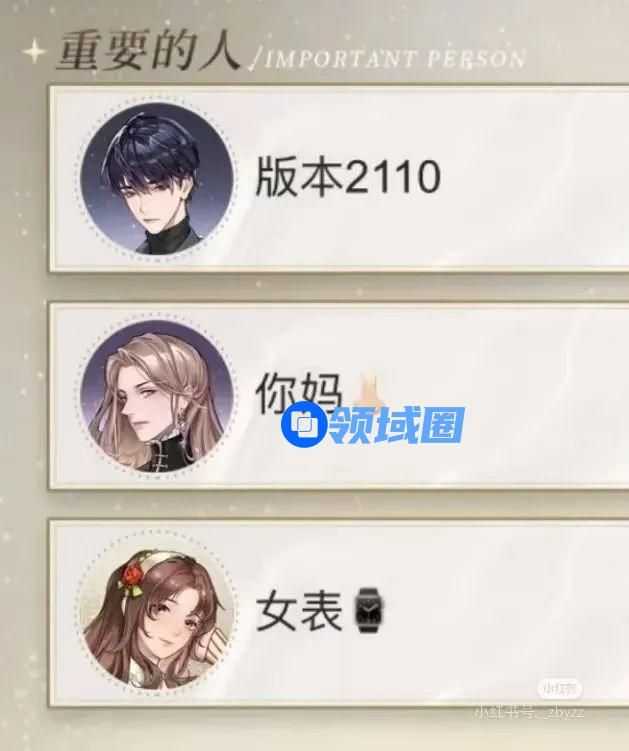Click the blue 领域圈 watermark text
This screenshot has width=629, height=751.
(397, 425)
